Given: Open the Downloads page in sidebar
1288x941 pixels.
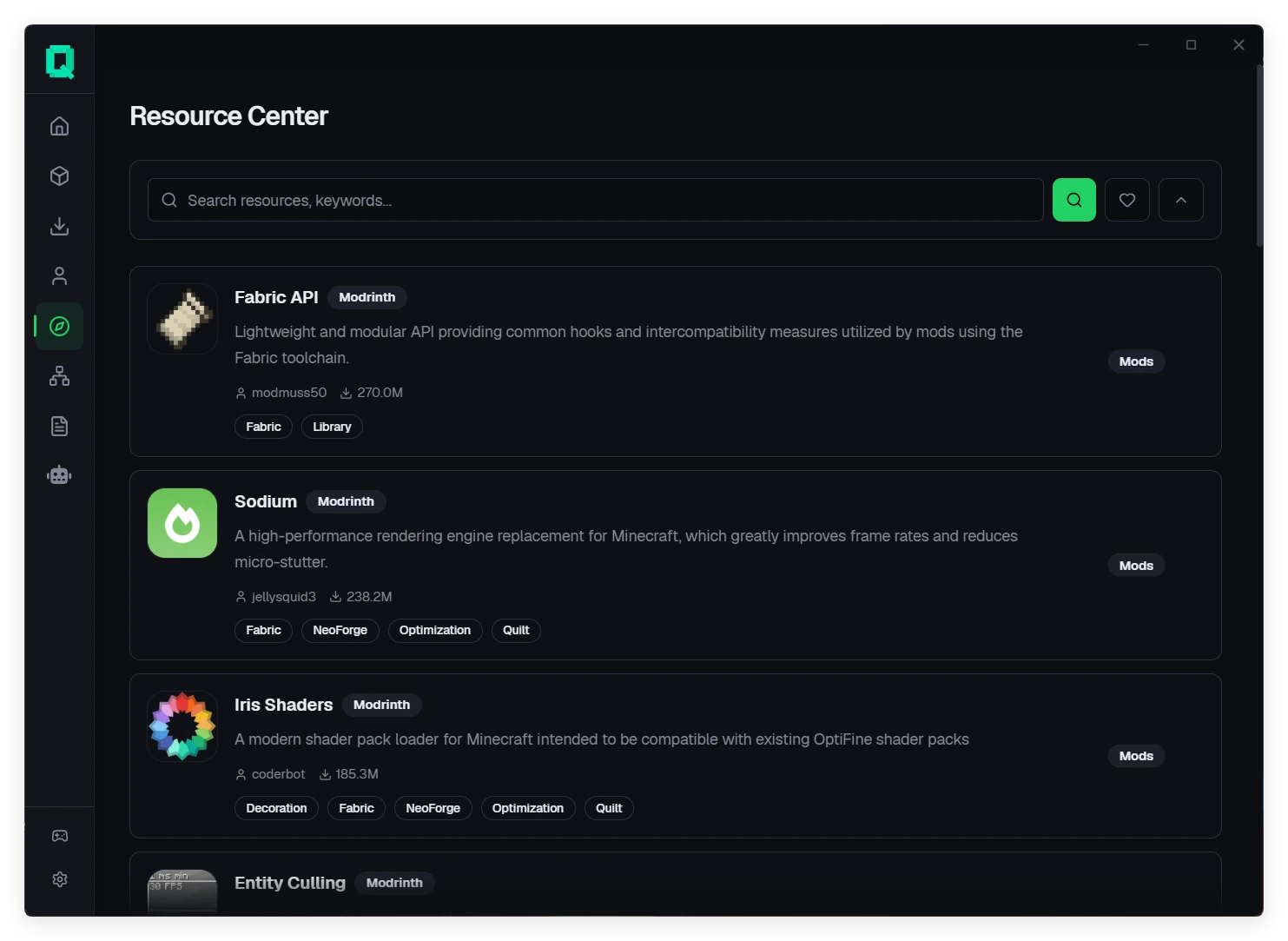Looking at the screenshot, I should pyautogui.click(x=59, y=226).
